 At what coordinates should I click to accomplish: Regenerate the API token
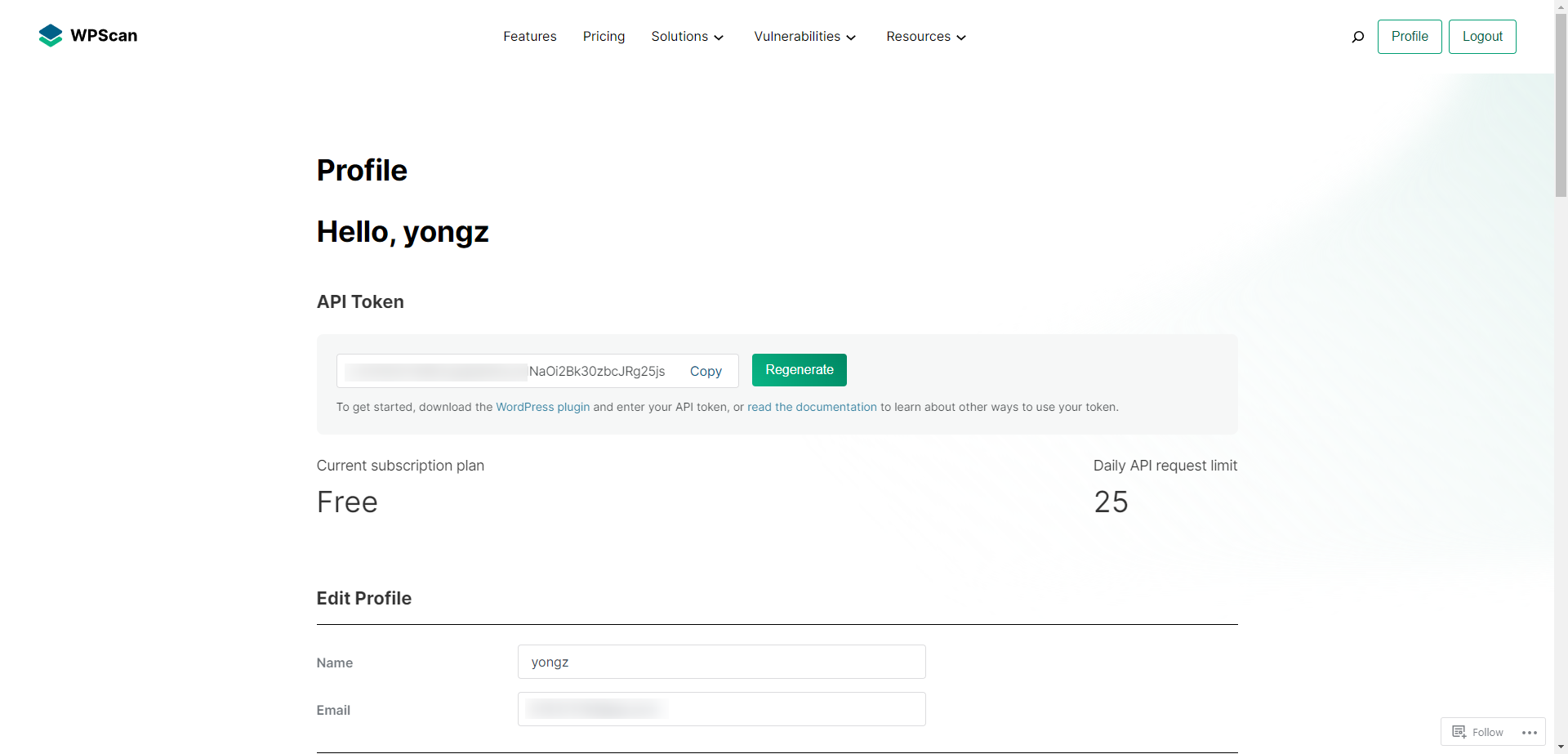coord(800,370)
